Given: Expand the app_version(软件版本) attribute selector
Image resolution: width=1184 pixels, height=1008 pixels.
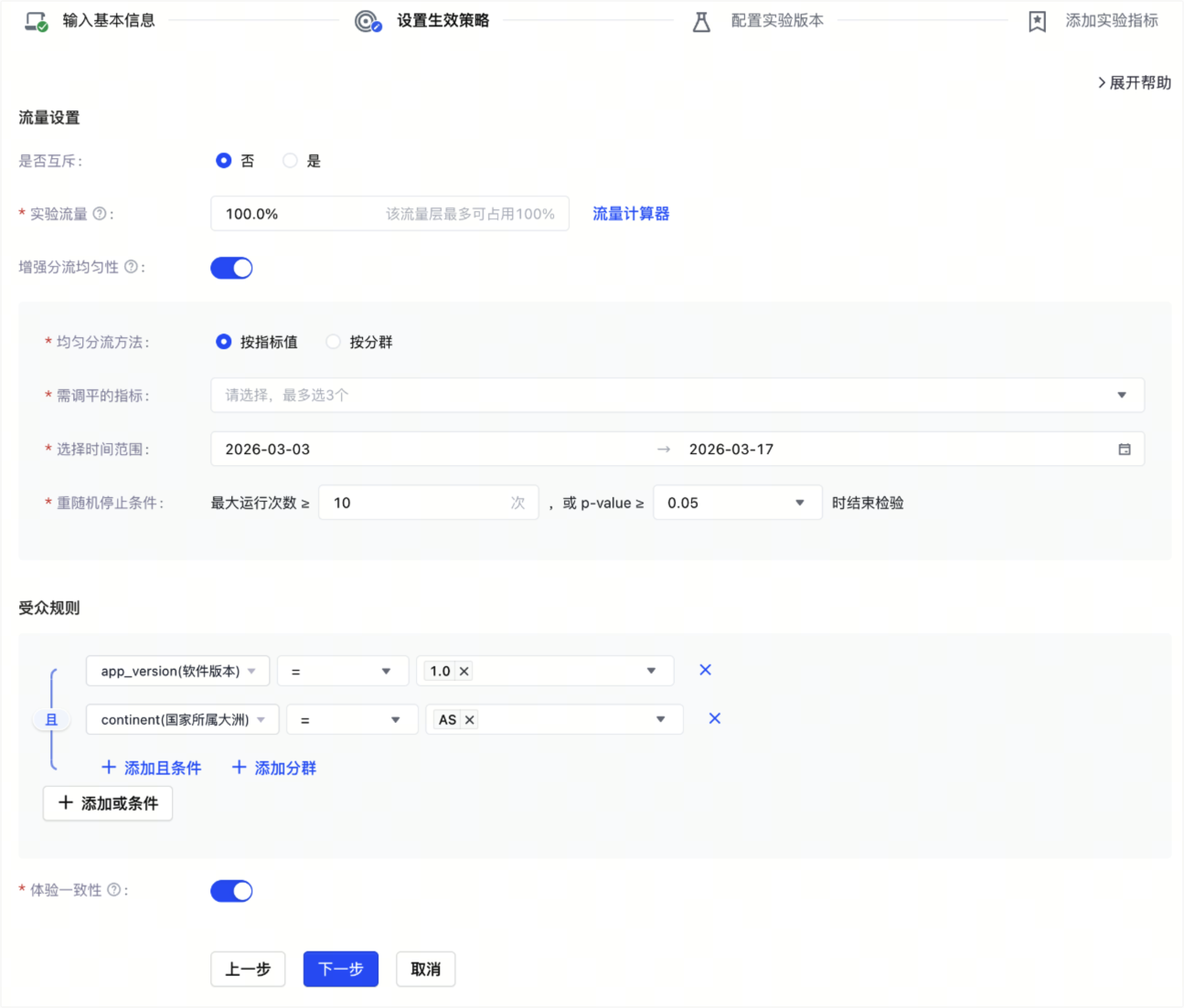Looking at the screenshot, I should tap(177, 671).
